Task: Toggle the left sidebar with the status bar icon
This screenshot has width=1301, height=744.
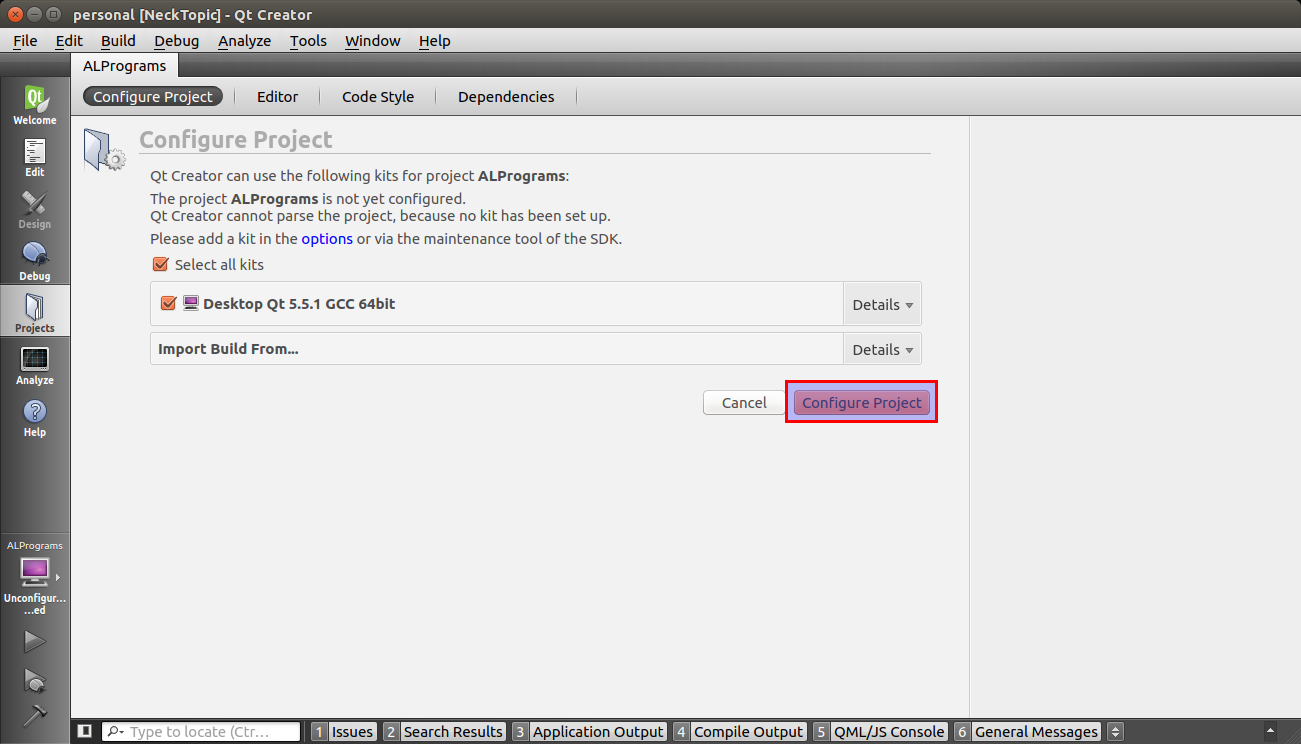Action: [85, 731]
